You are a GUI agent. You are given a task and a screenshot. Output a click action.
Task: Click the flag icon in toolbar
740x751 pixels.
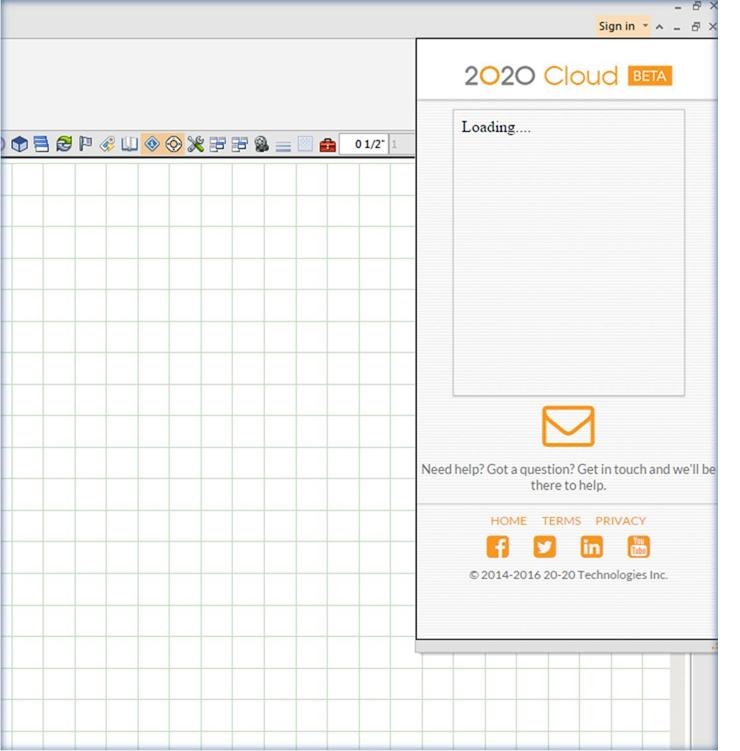86,144
